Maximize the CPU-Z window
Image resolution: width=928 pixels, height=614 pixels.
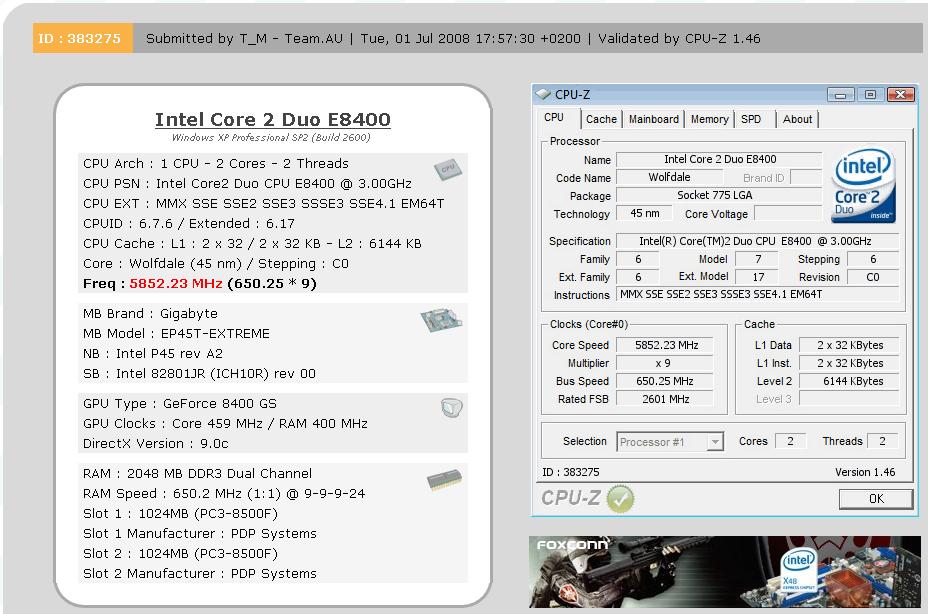click(870, 95)
